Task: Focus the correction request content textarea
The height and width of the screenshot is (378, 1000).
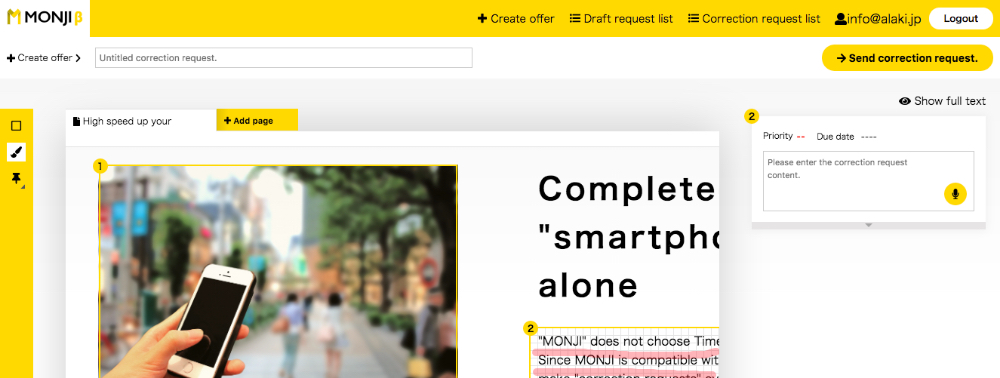Action: click(x=868, y=180)
